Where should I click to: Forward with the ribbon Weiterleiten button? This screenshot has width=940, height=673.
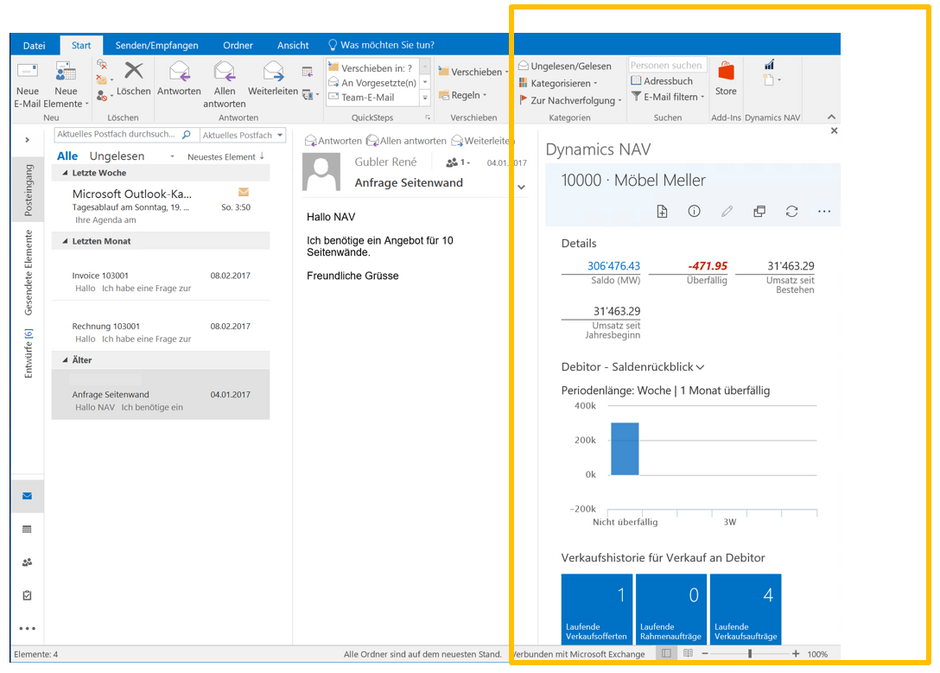273,79
